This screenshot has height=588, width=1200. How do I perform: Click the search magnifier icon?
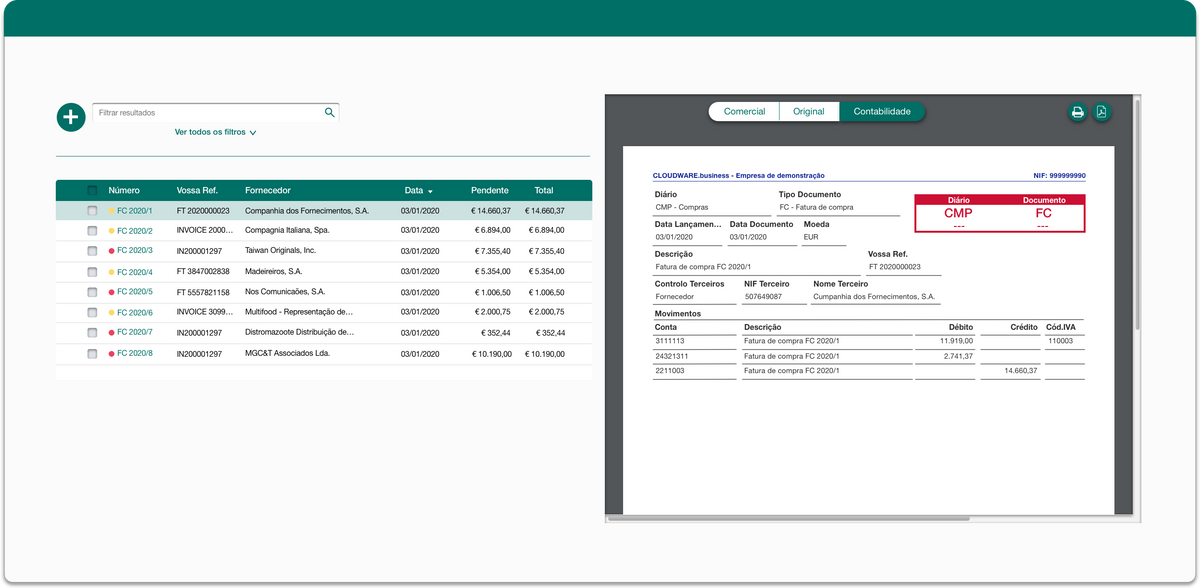tap(330, 113)
